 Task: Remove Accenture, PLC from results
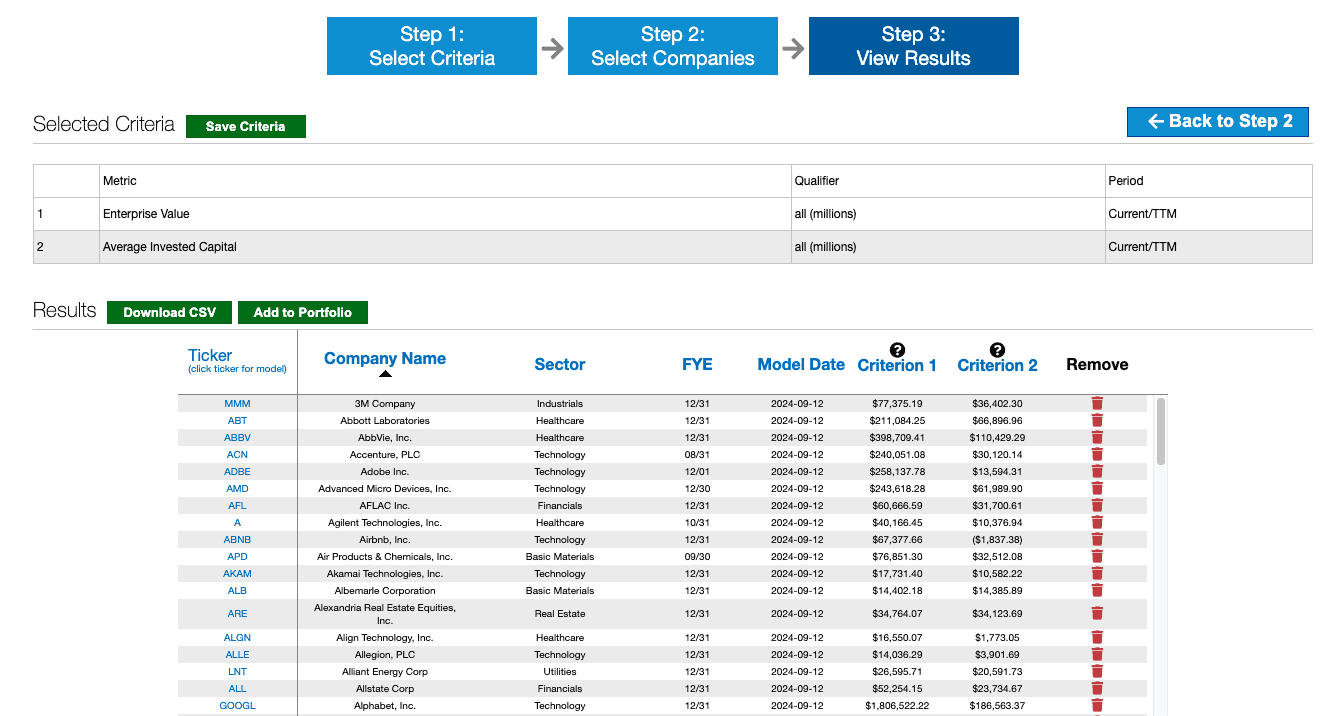click(x=1097, y=455)
